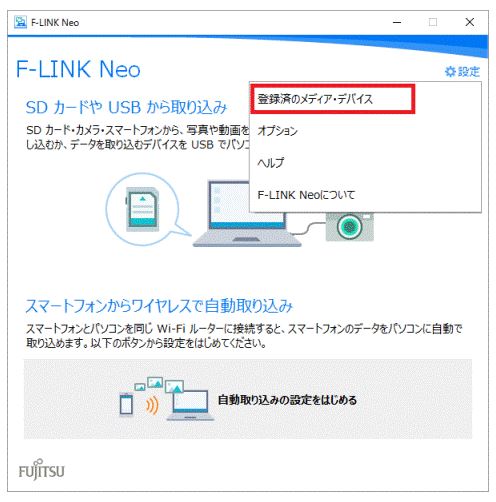Click the スマートフォンからワイヤレスで自動取り込み heading
Viewport: 496px width, 502px height.
click(x=159, y=306)
